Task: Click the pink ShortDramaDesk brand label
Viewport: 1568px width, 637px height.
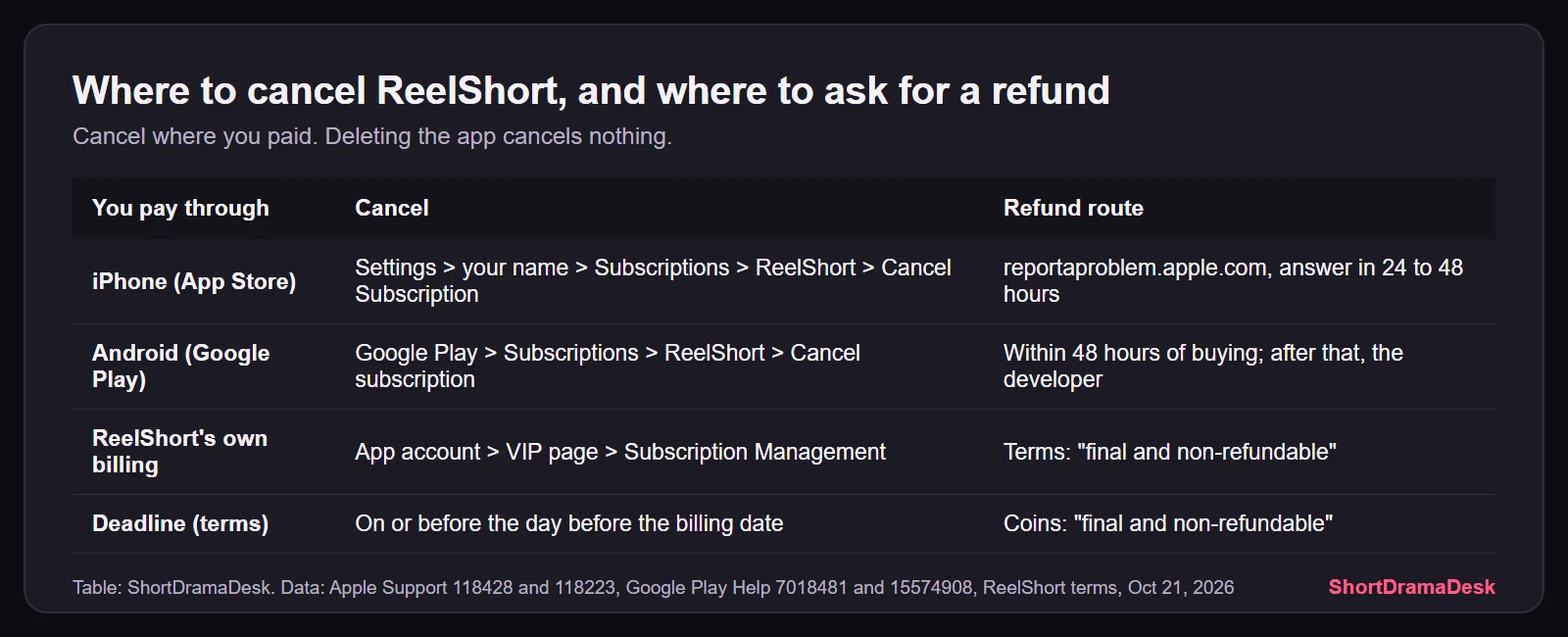Action: point(1411,587)
